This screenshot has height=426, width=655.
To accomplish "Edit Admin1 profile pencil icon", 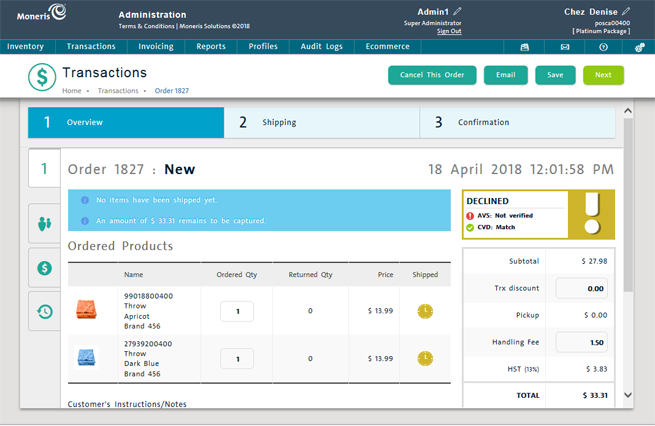I will (x=458, y=12).
